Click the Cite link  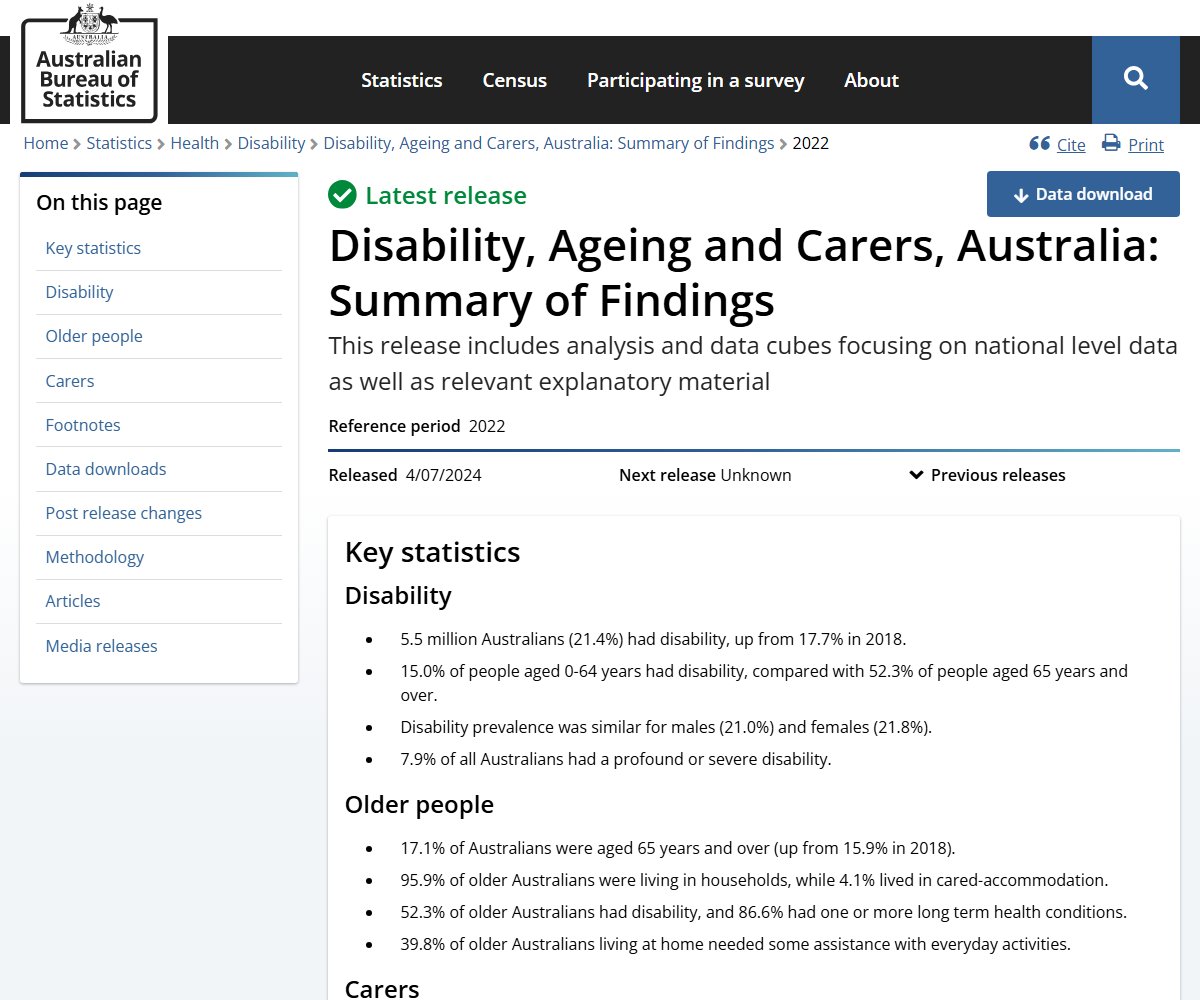click(x=1071, y=145)
